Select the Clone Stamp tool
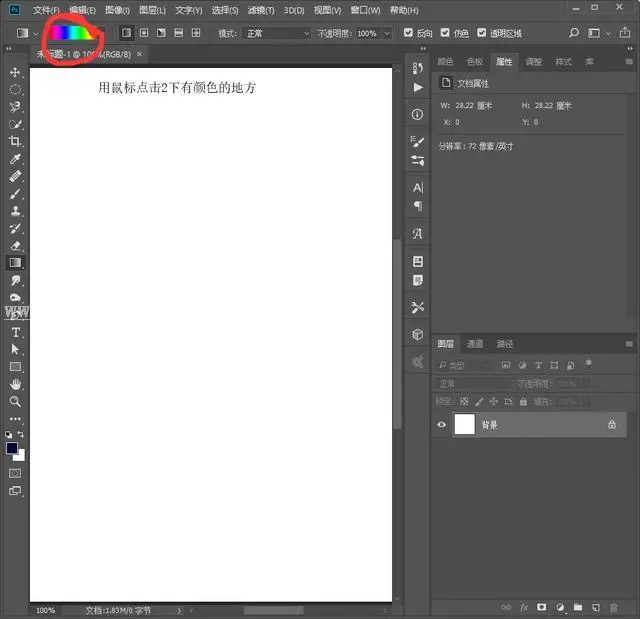This screenshot has height=619, width=640. click(15, 211)
